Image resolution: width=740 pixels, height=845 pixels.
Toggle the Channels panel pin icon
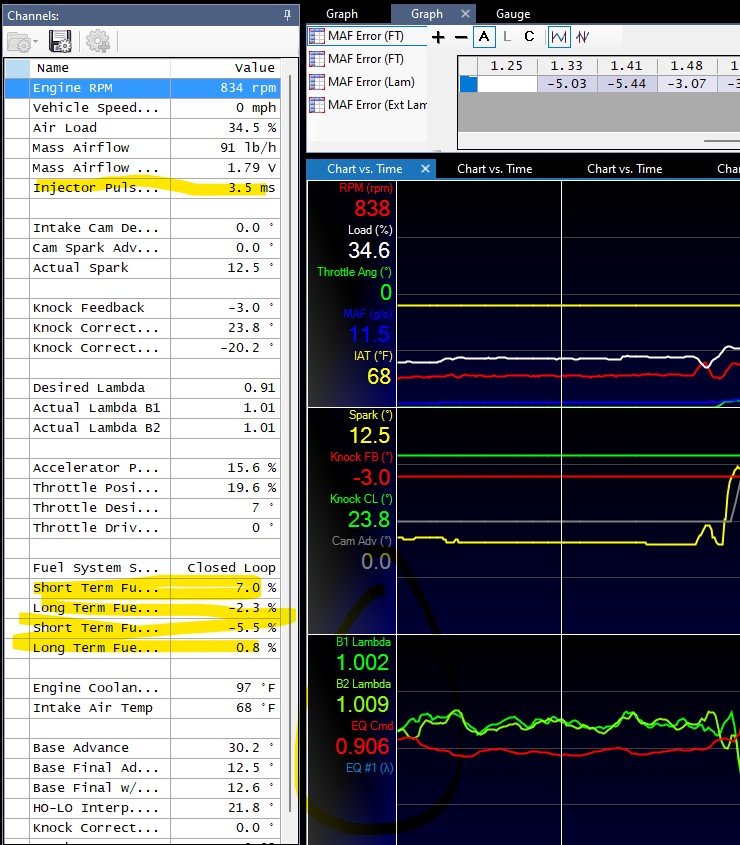click(287, 15)
